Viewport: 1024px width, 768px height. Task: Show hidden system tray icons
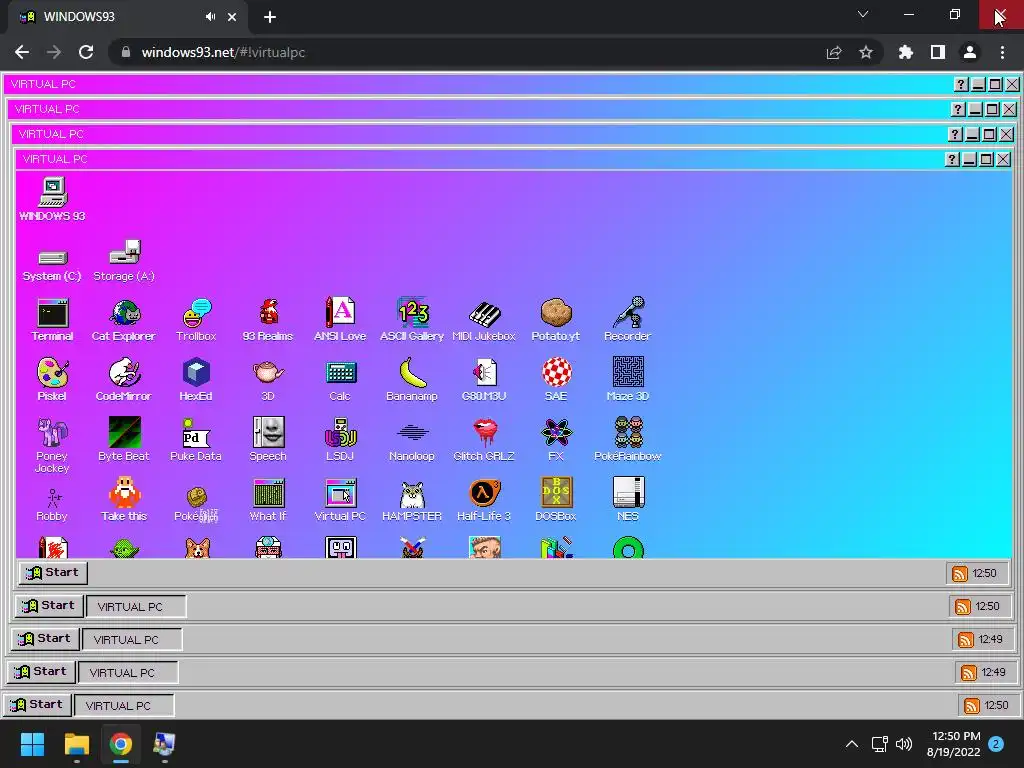tap(852, 744)
